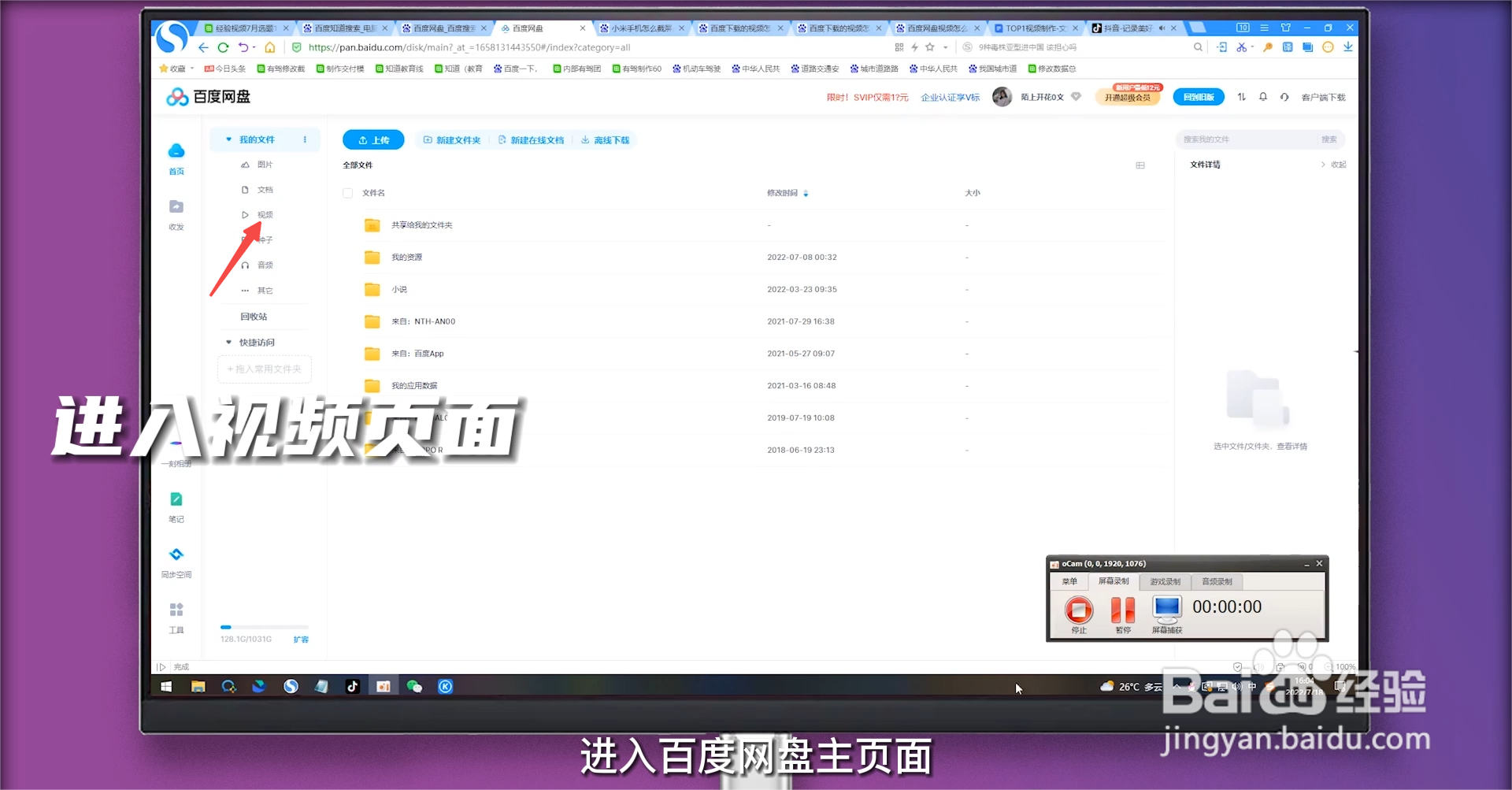Switch to the oCam 音频录制 tab
The height and width of the screenshot is (790, 1512).
[x=1217, y=582]
